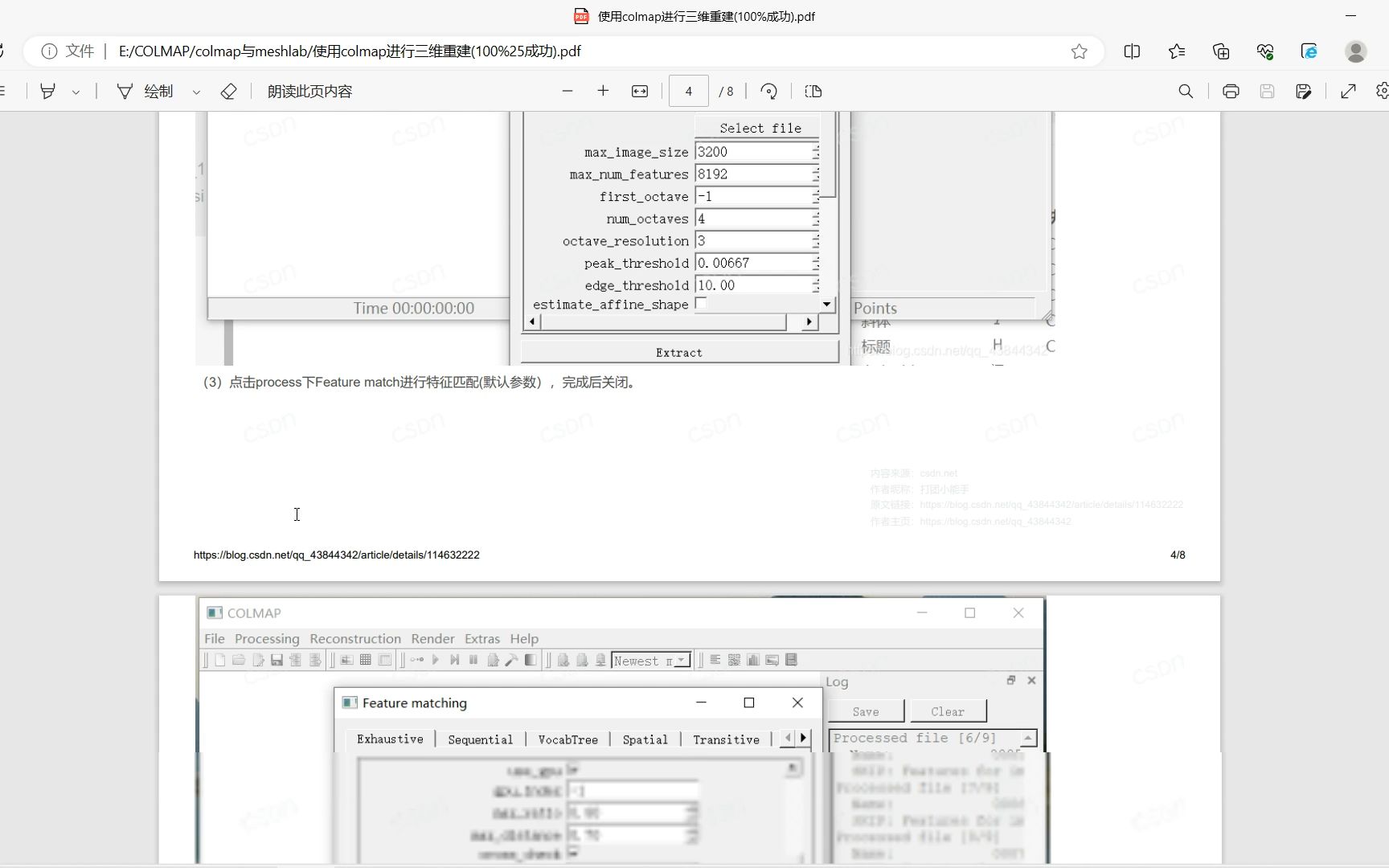The image size is (1389, 868).
Task: Click COLMAP bundle adjustment wrench icon
Action: pos(511,660)
